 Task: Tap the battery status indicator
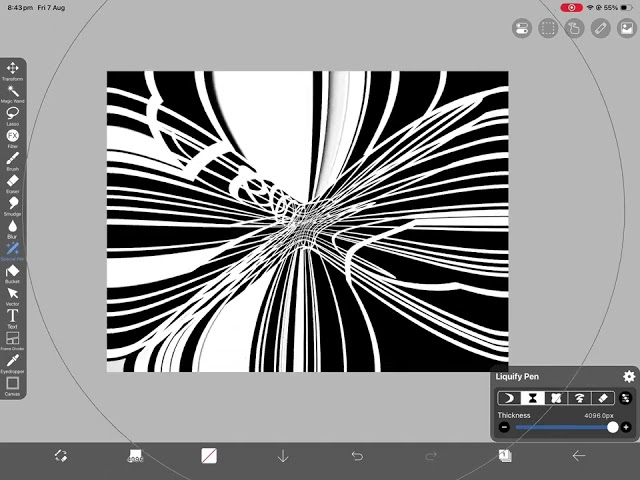pos(626,8)
